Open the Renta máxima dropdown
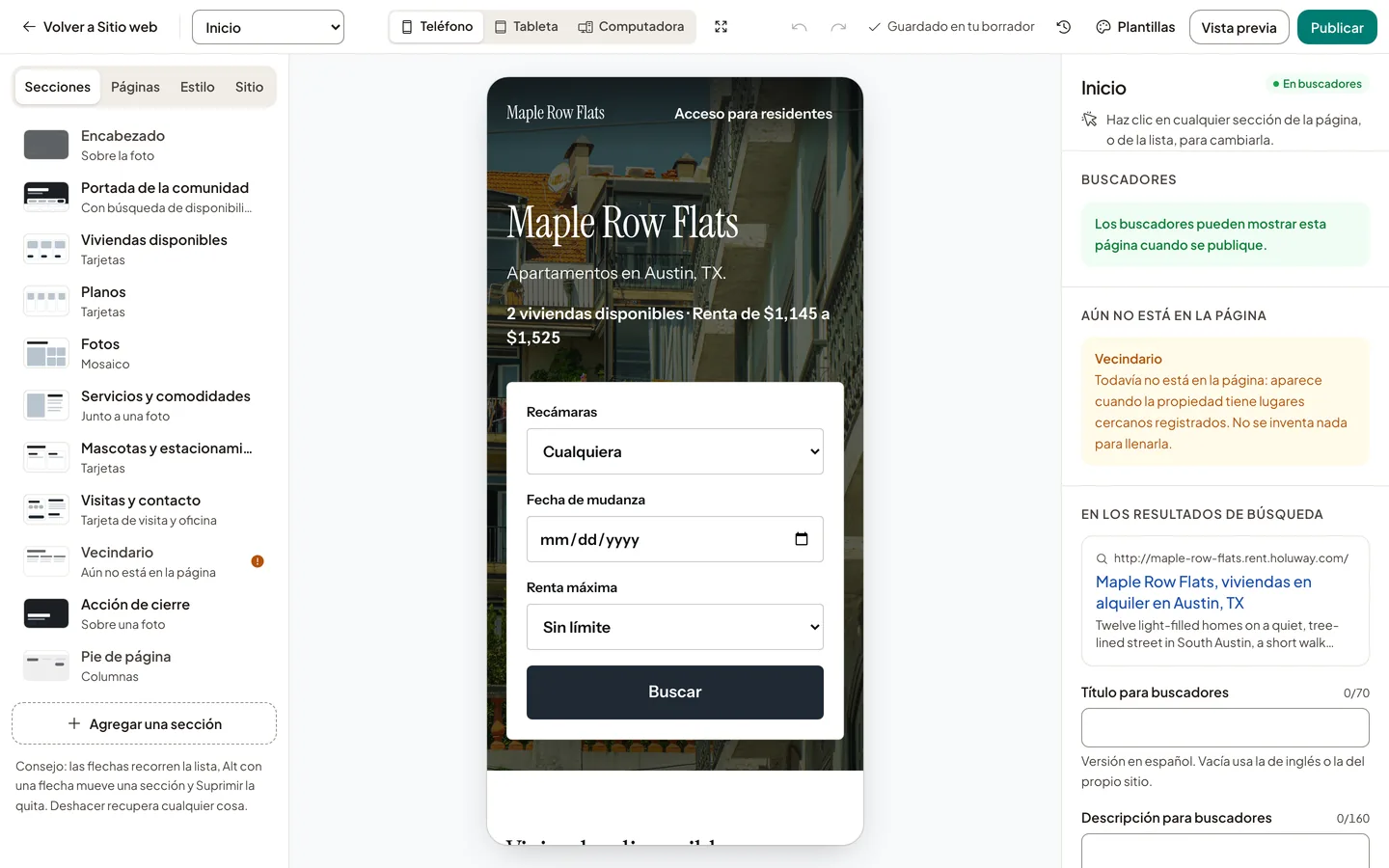This screenshot has width=1389, height=868. 675,627
